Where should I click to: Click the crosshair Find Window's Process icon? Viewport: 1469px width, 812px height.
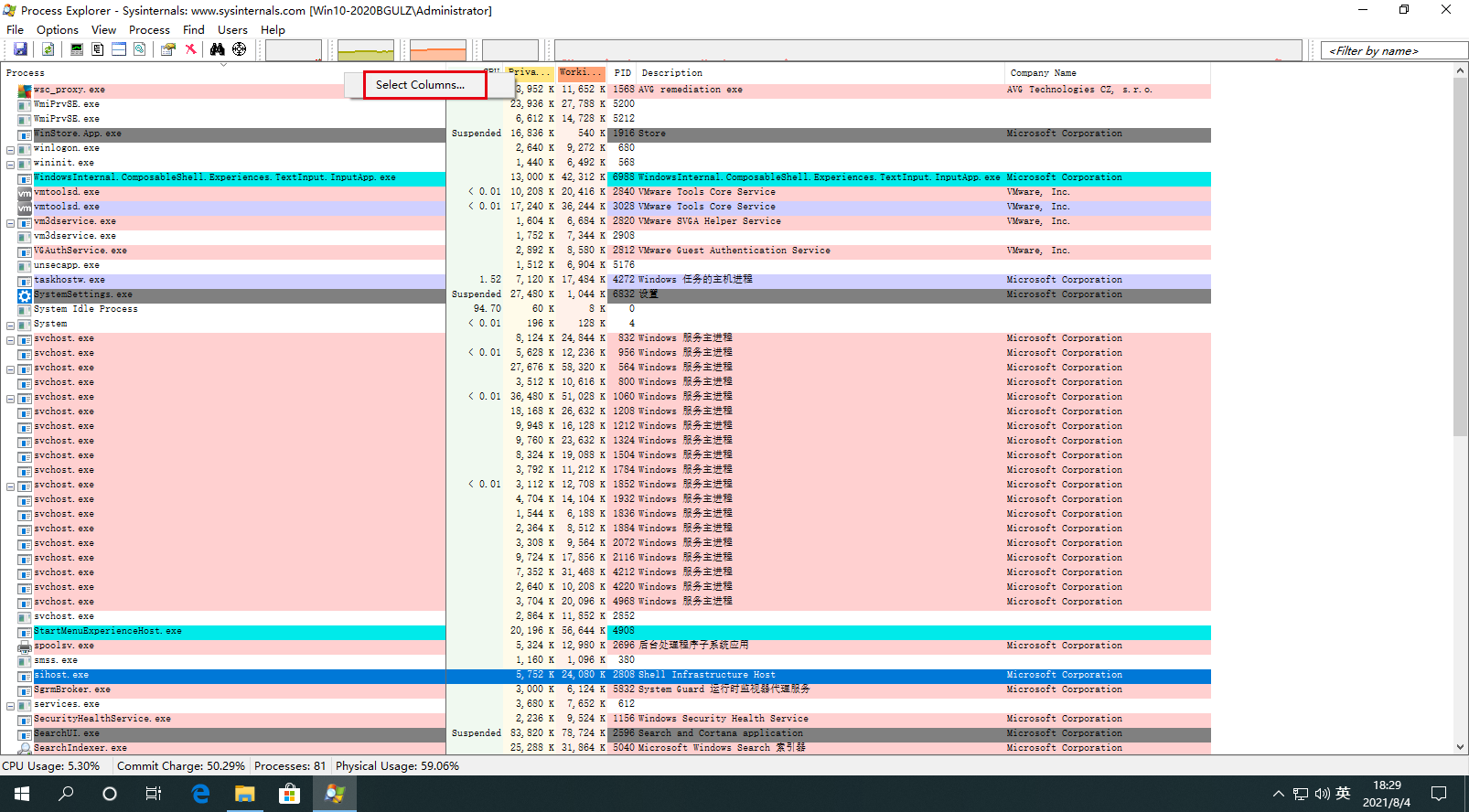click(239, 49)
